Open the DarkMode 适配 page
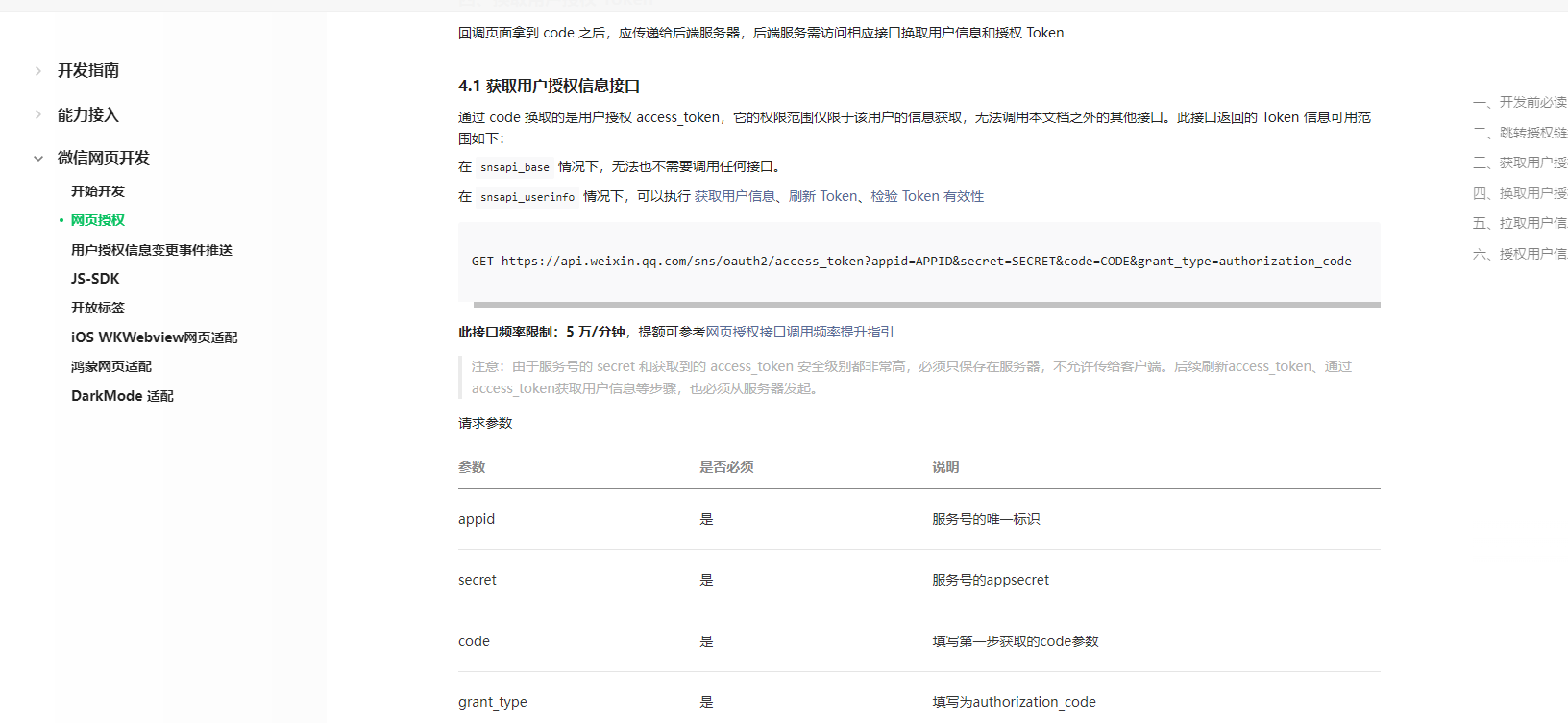 tap(122, 396)
